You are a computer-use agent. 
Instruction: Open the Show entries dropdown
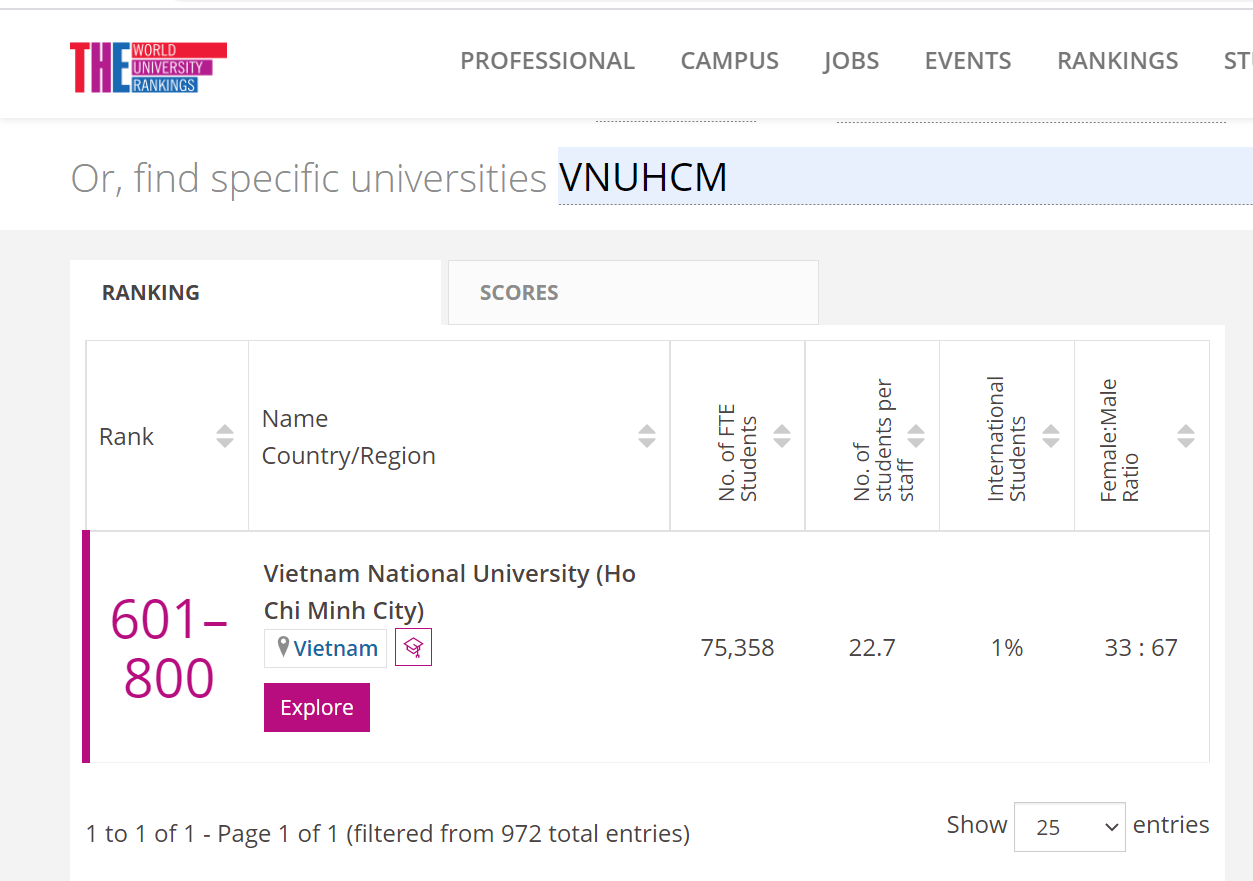1070,827
